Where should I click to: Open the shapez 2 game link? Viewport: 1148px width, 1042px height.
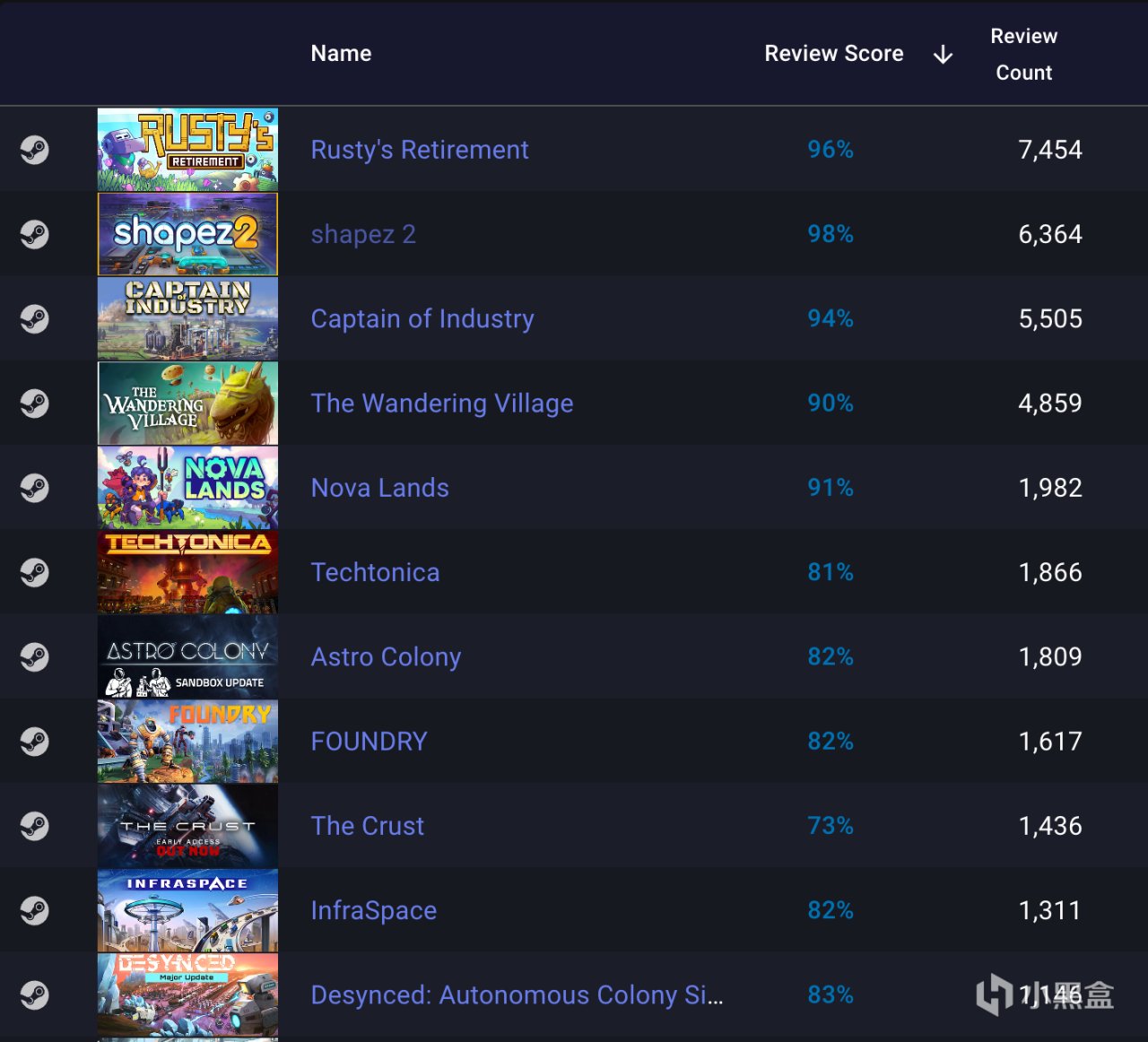(363, 234)
